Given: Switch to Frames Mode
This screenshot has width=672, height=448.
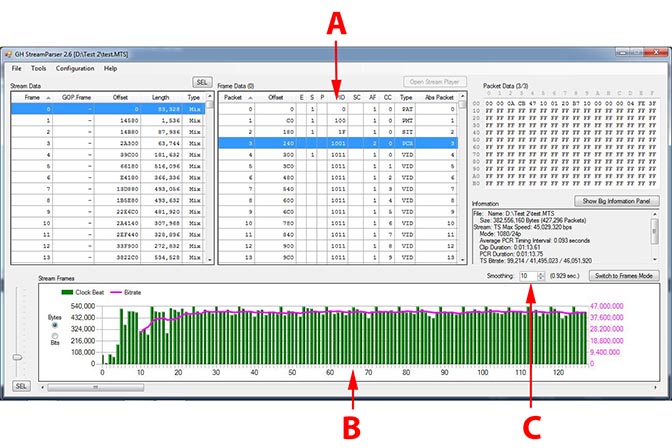Looking at the screenshot, I should (x=623, y=275).
